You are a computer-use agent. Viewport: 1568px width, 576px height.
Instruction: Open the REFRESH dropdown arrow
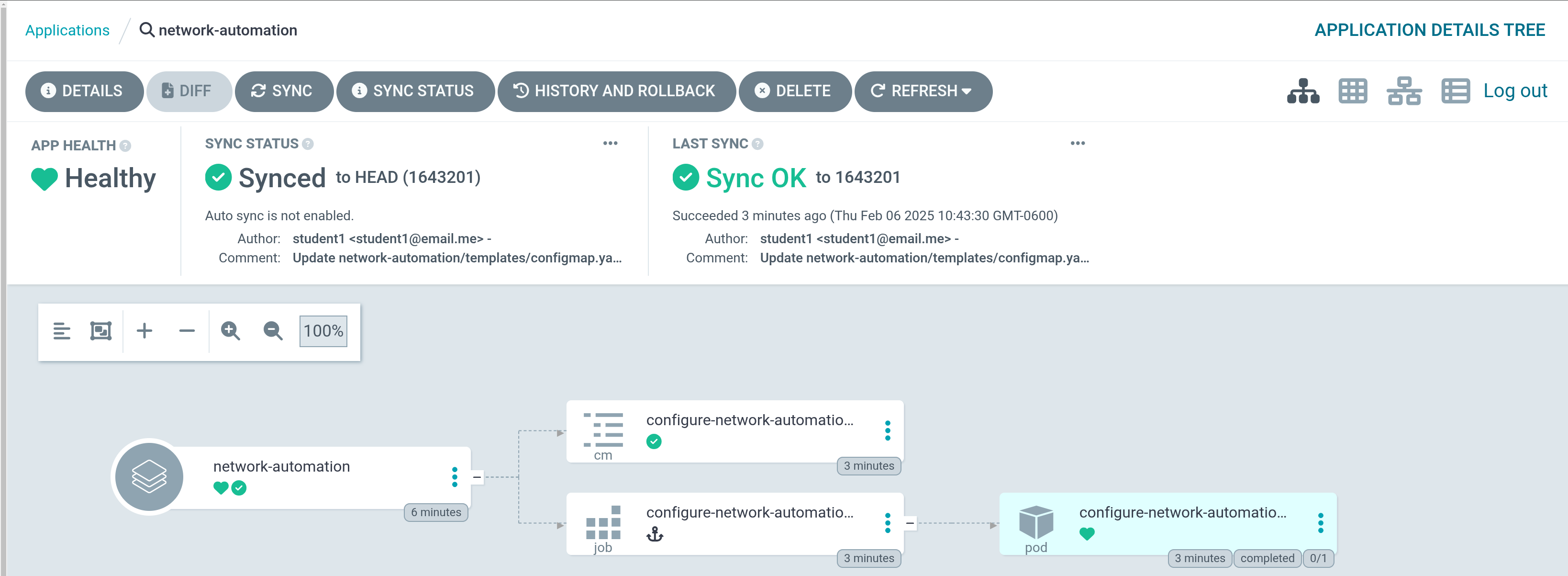click(x=967, y=91)
